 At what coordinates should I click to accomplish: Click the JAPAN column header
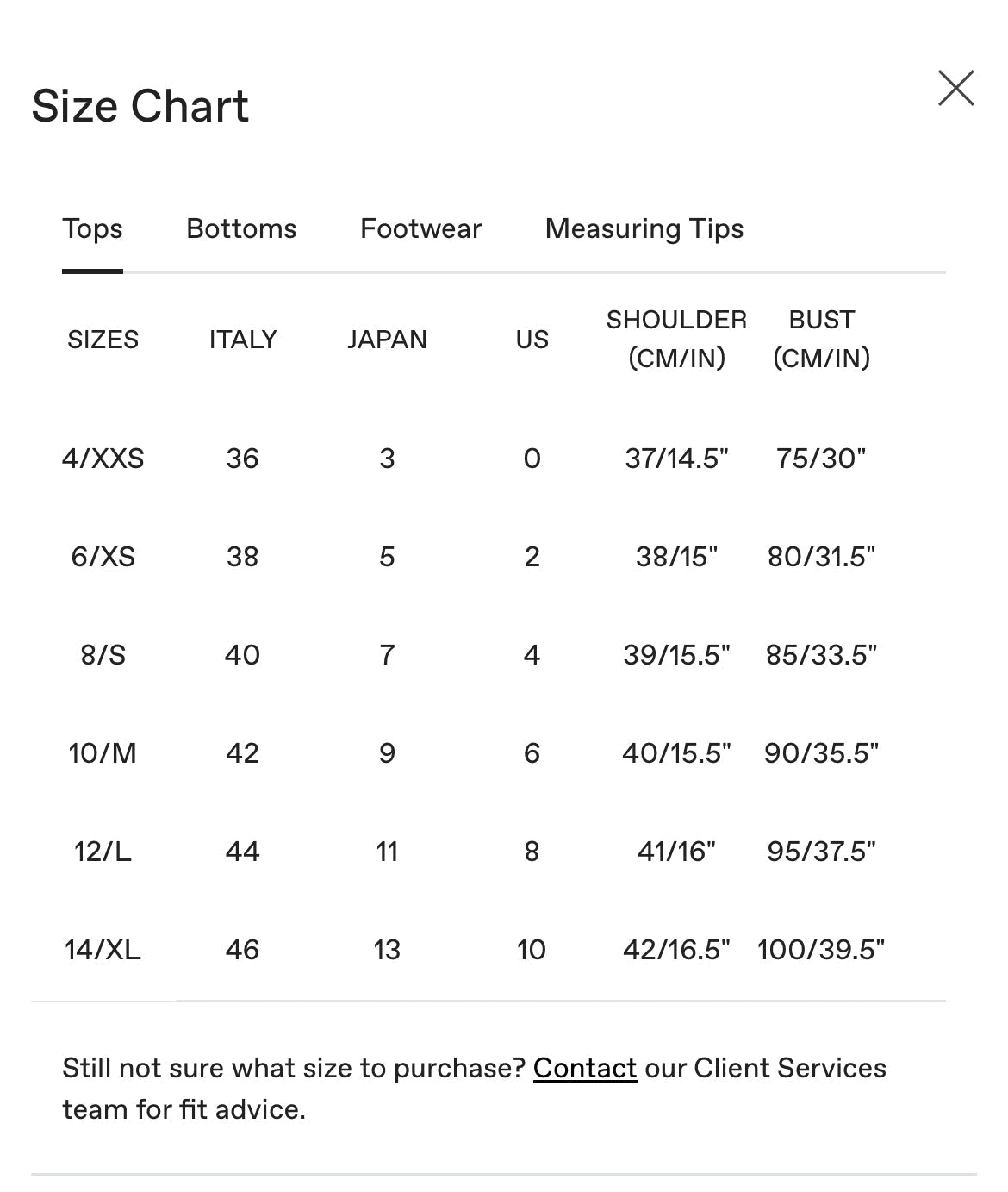[387, 339]
